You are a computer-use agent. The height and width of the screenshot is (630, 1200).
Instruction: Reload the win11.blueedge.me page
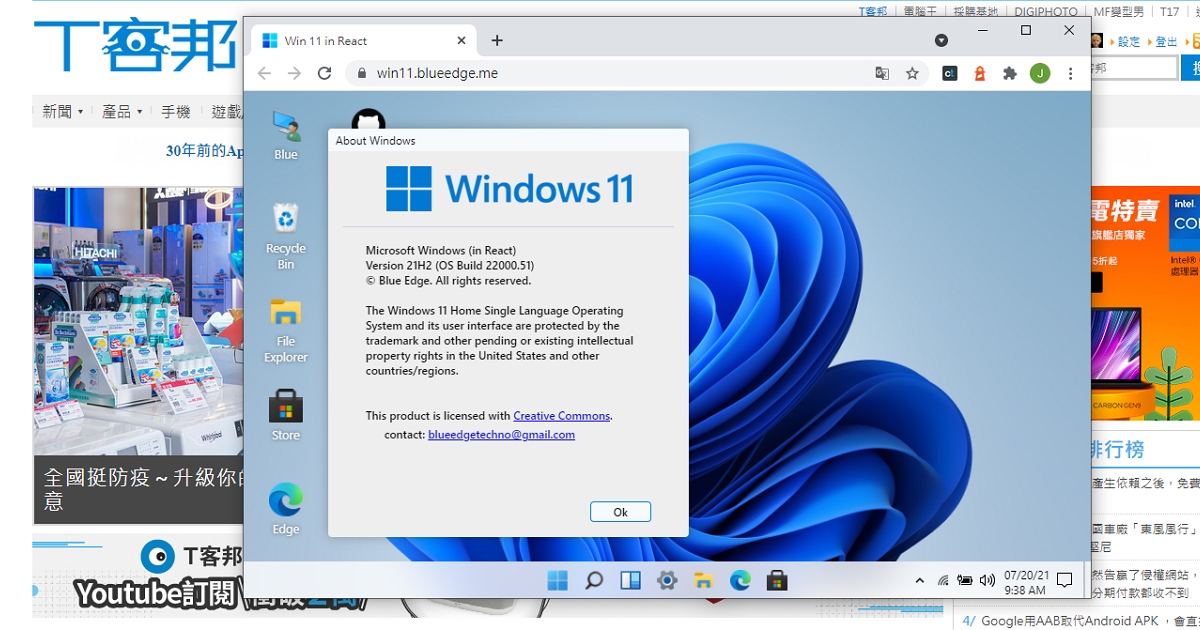324,73
